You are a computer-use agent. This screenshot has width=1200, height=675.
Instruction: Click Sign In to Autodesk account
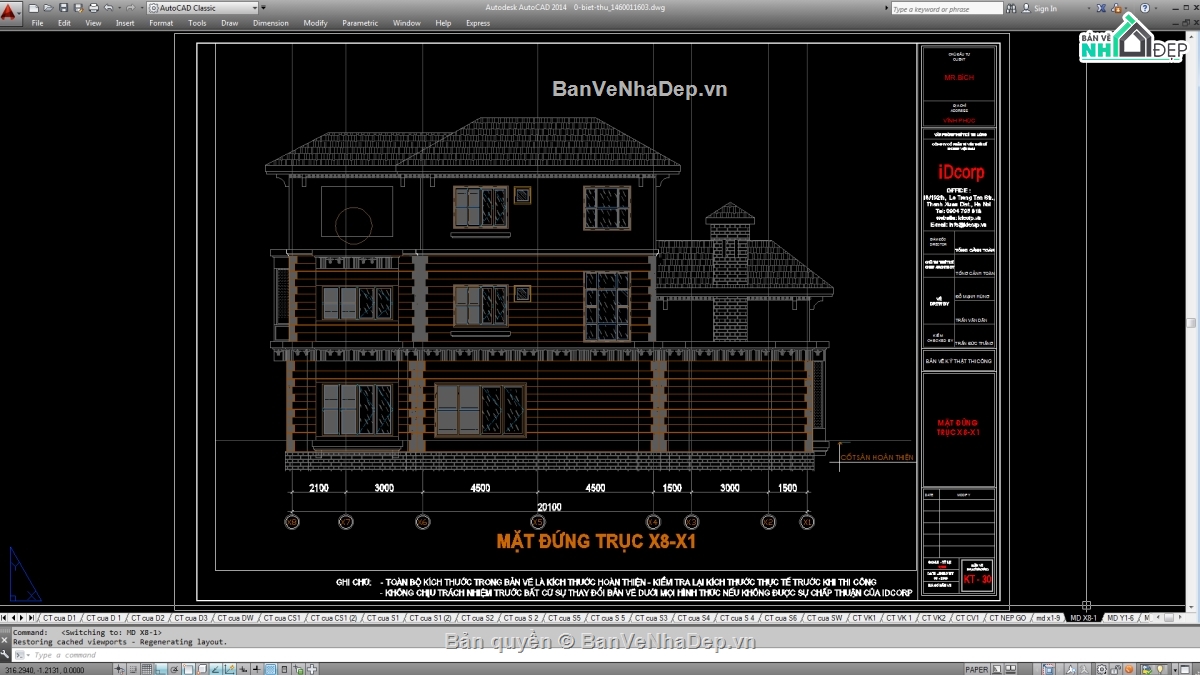point(1045,8)
